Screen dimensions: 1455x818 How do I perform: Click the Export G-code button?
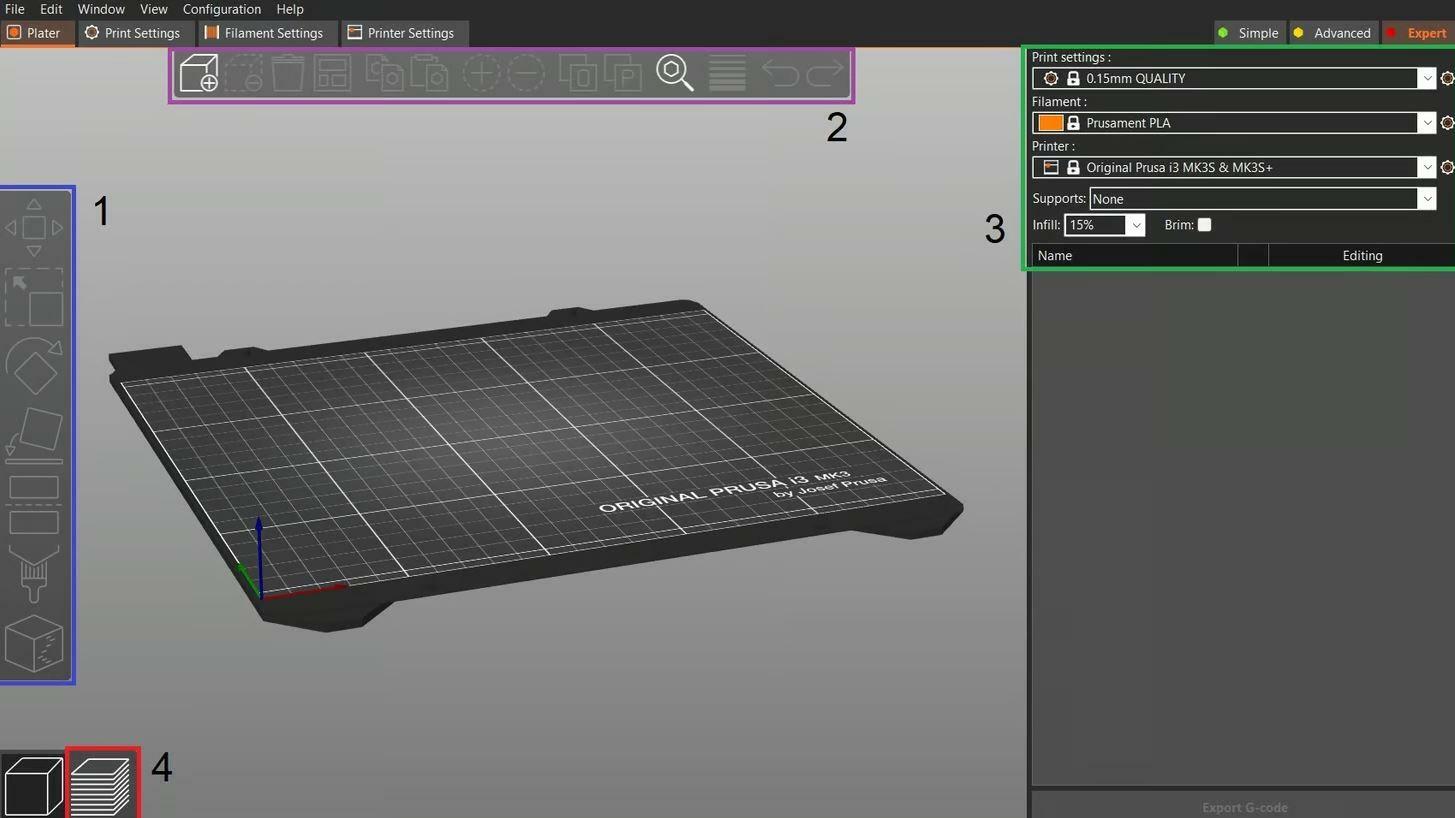pos(1243,807)
